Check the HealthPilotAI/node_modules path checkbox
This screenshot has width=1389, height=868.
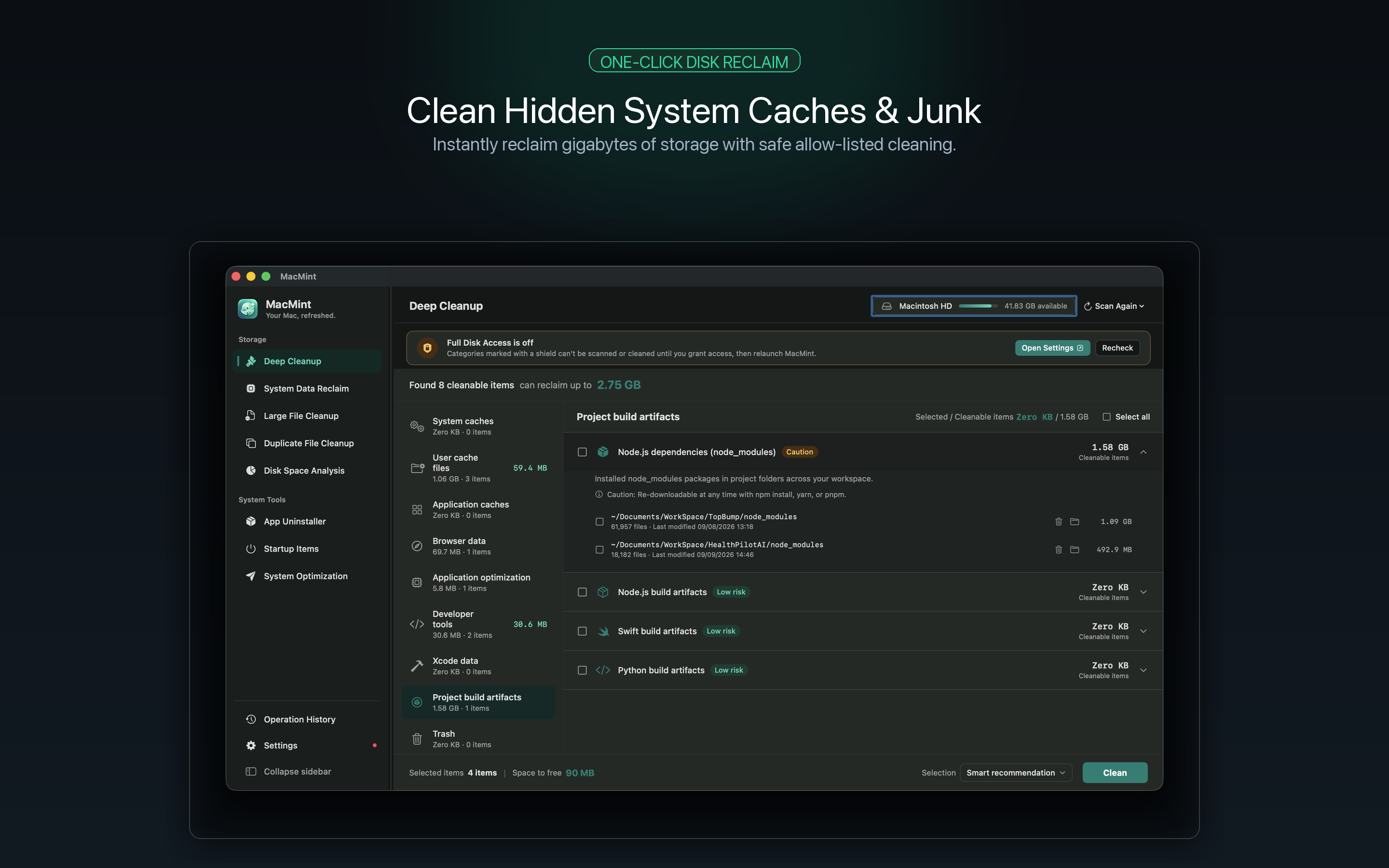pyautogui.click(x=599, y=549)
